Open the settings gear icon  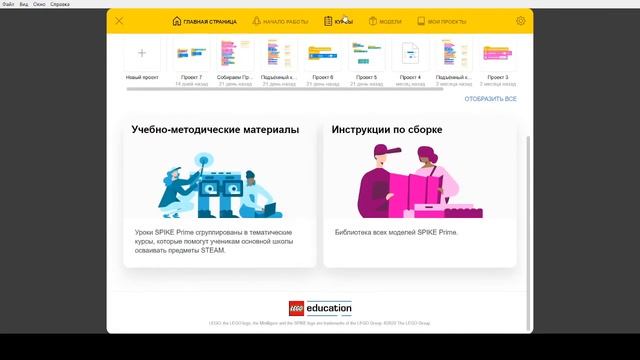coord(520,21)
